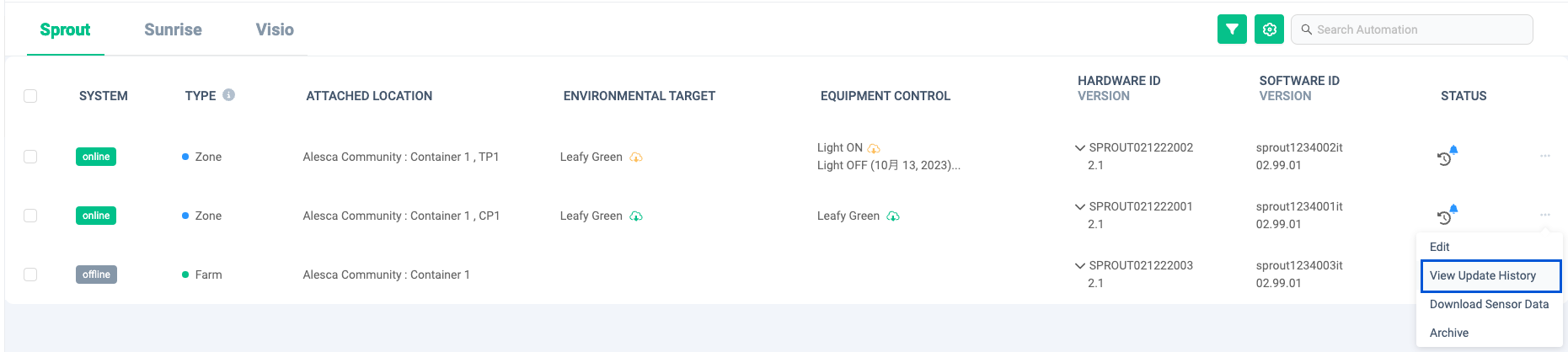The height and width of the screenshot is (352, 1568).
Task: Click the Search Automation input field
Action: 1412,29
